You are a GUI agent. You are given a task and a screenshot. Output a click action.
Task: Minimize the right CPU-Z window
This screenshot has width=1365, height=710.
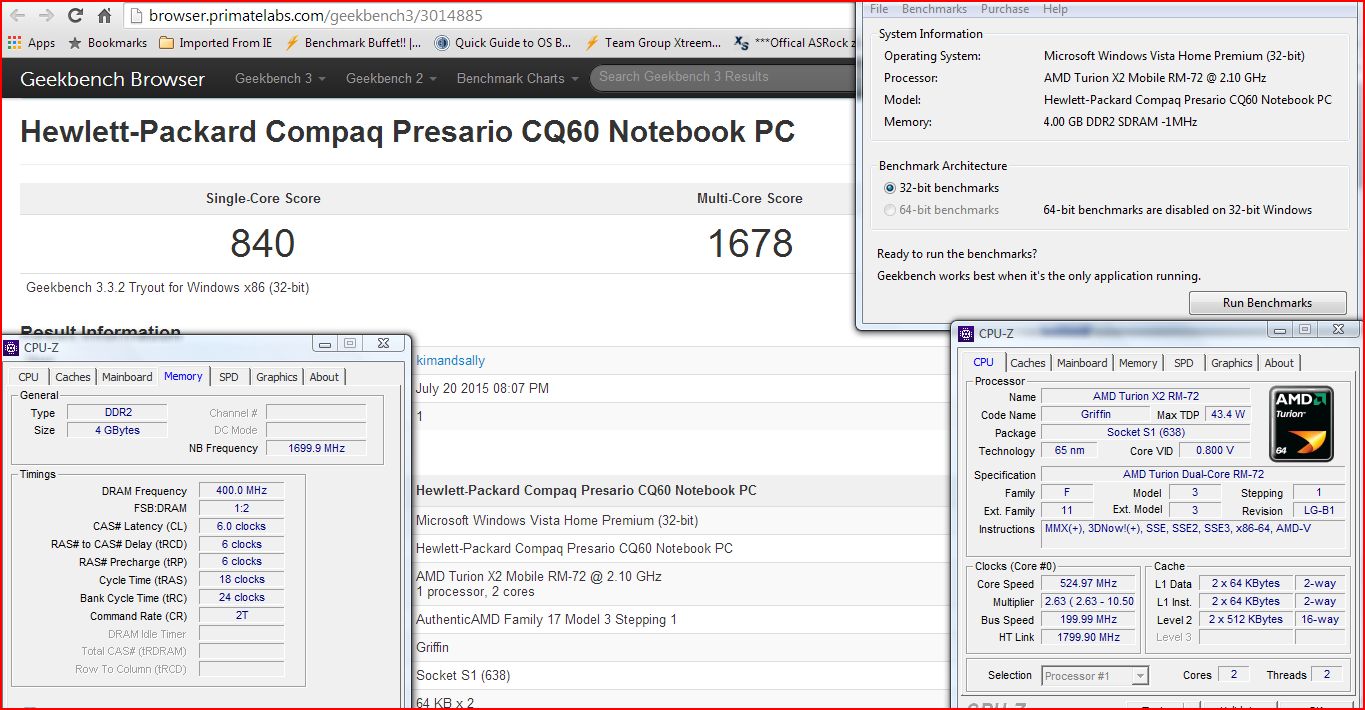coord(1280,329)
